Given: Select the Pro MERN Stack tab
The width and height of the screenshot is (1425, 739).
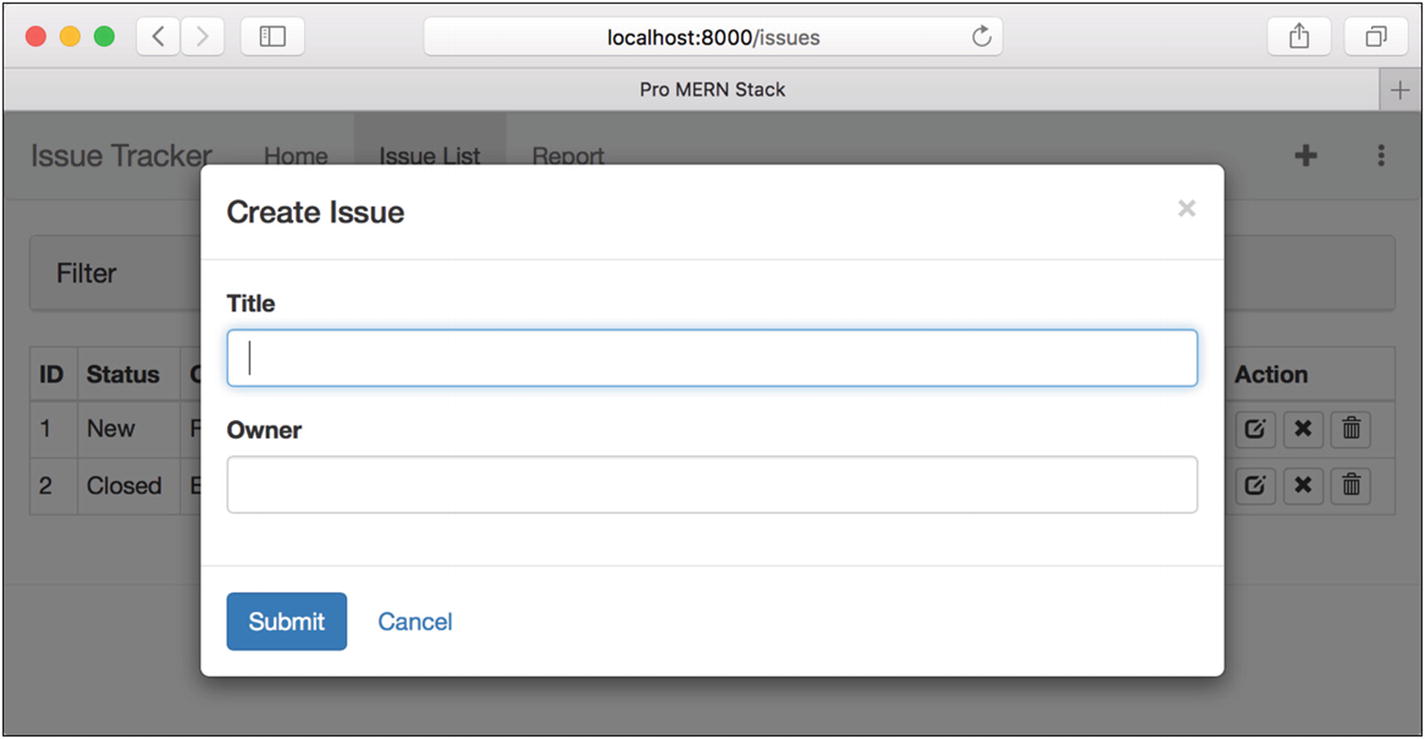Looking at the screenshot, I should (x=711, y=90).
